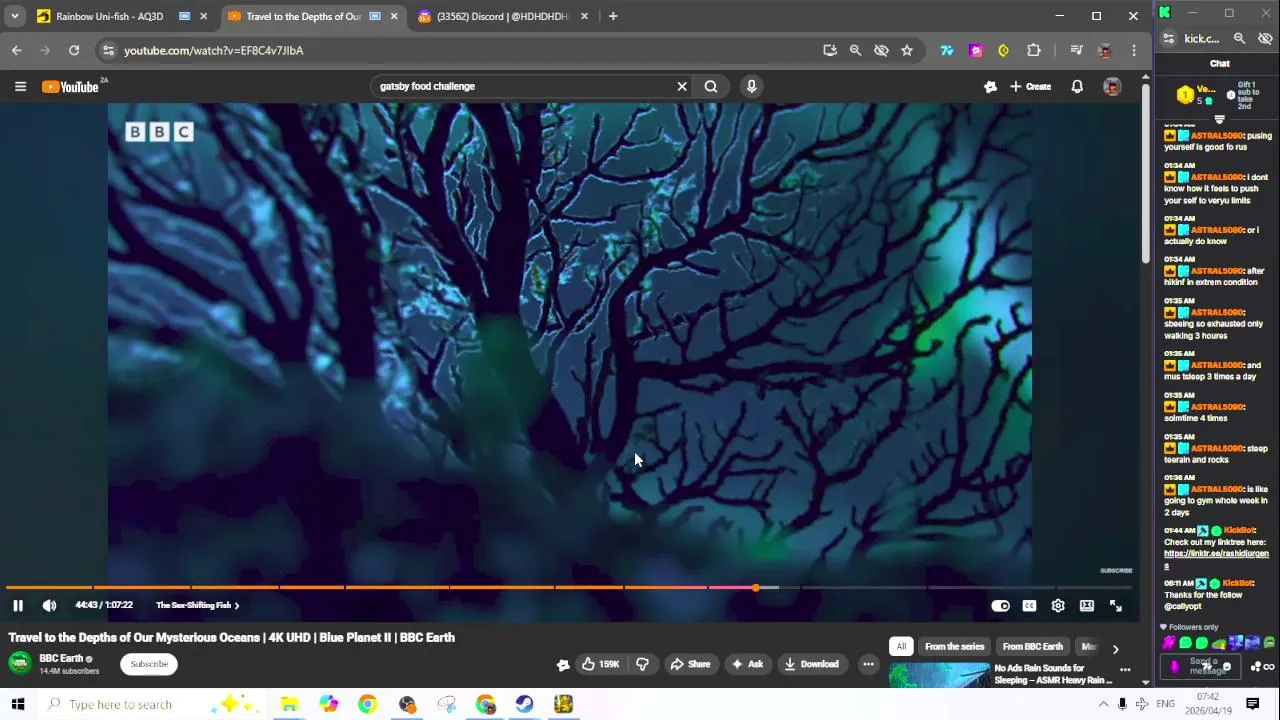1280x720 pixels.
Task: Open the BBC Earth channel name
Action: tap(61, 658)
